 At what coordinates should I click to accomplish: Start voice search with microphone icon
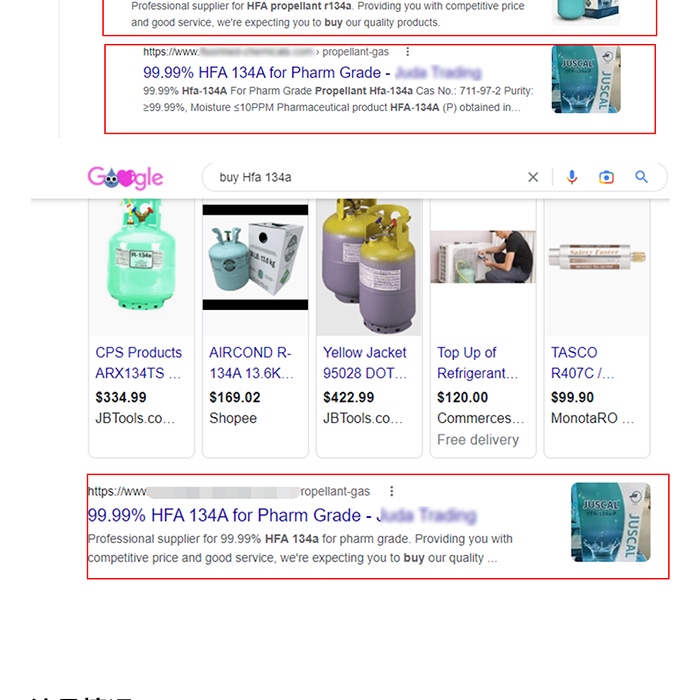pyautogui.click(x=572, y=177)
